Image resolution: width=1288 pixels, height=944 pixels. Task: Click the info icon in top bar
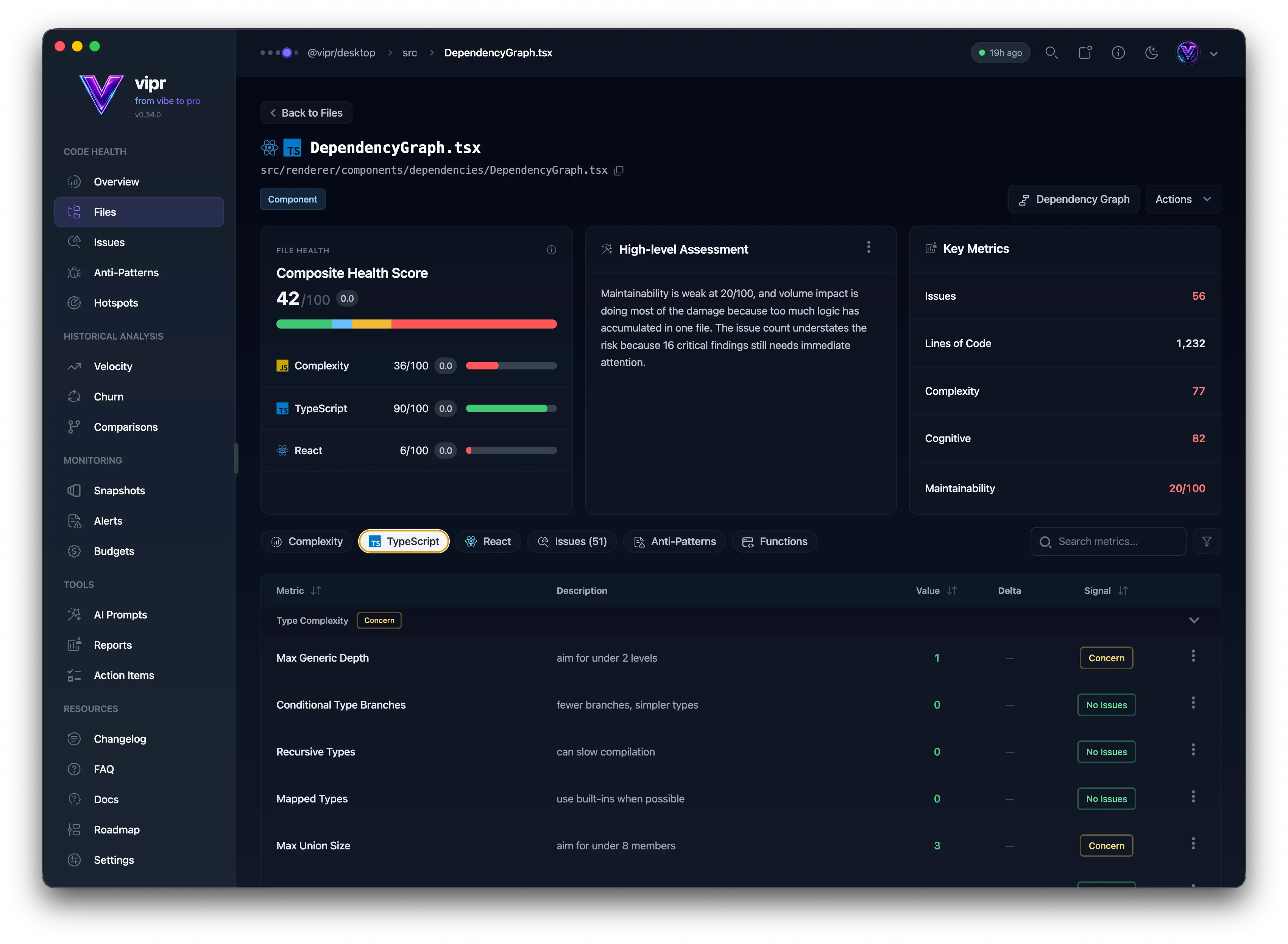tap(1118, 53)
